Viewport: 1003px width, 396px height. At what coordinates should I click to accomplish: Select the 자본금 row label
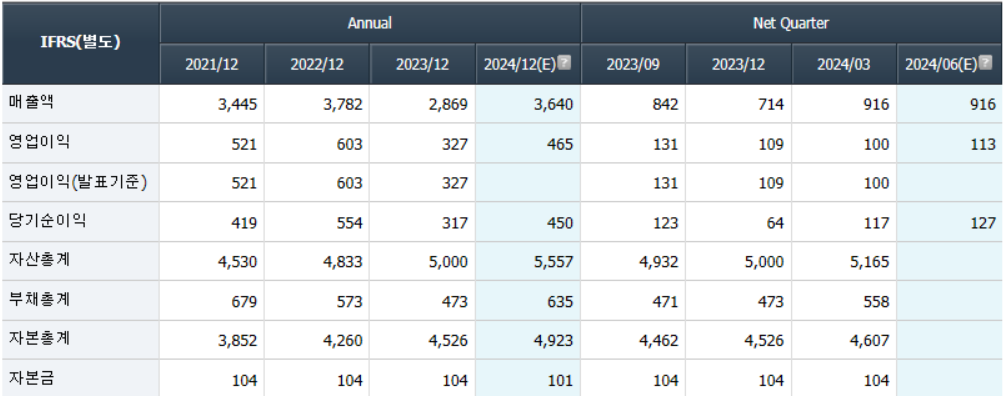(x=30, y=378)
